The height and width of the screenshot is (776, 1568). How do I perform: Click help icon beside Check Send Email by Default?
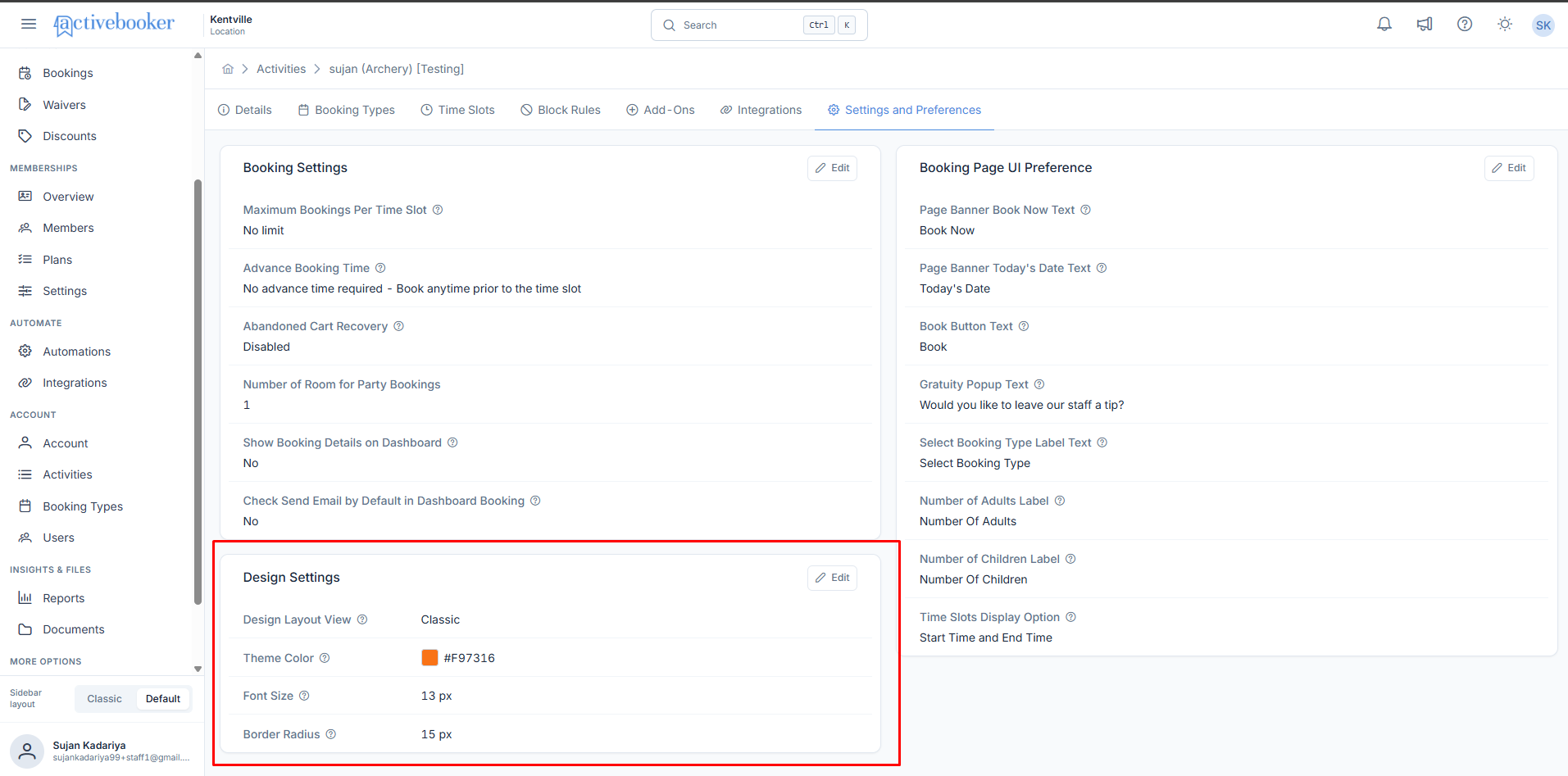click(535, 501)
